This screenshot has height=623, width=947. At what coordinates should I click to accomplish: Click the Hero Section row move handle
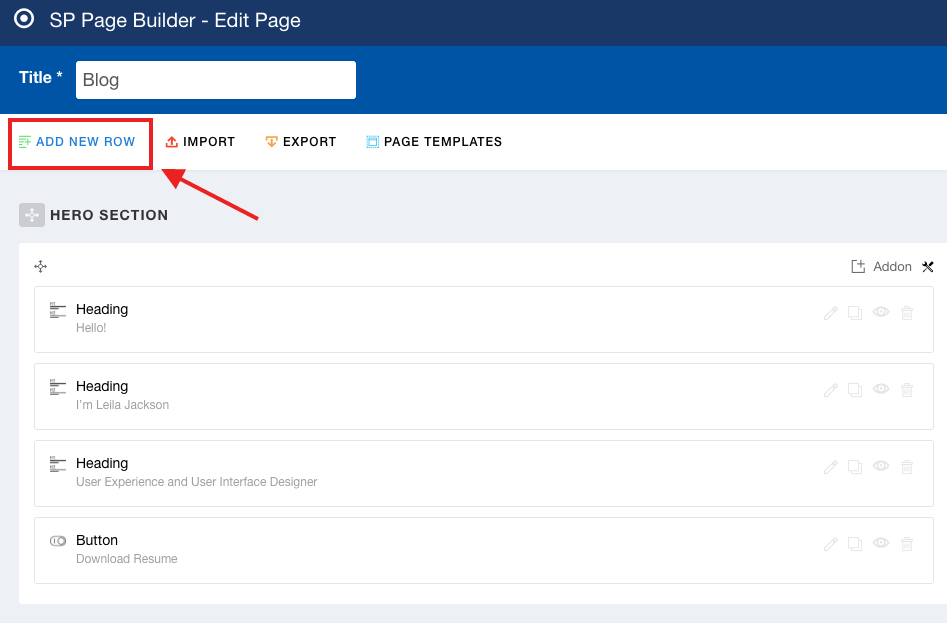tap(31, 215)
